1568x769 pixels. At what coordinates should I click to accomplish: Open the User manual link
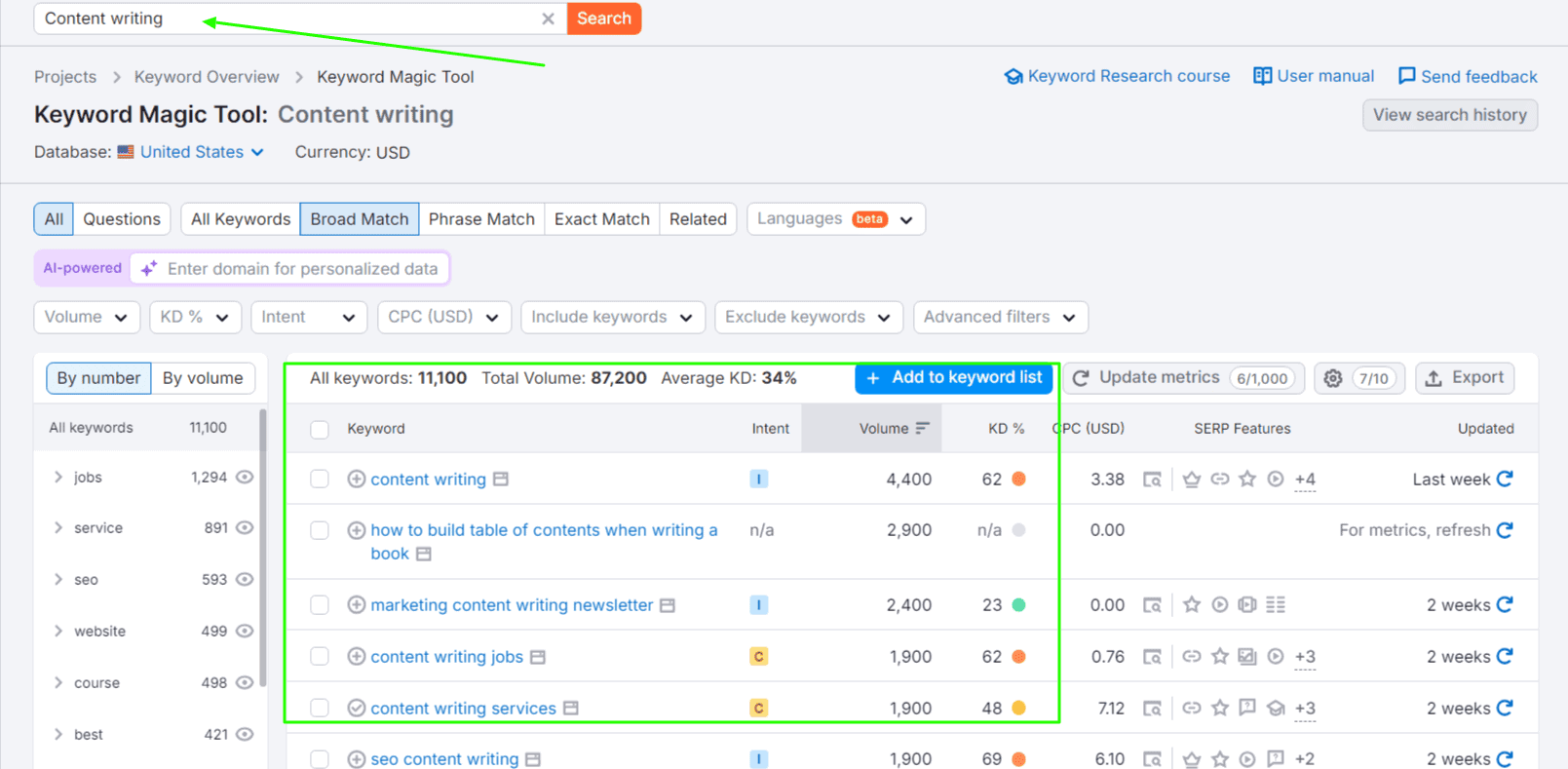[x=1314, y=76]
